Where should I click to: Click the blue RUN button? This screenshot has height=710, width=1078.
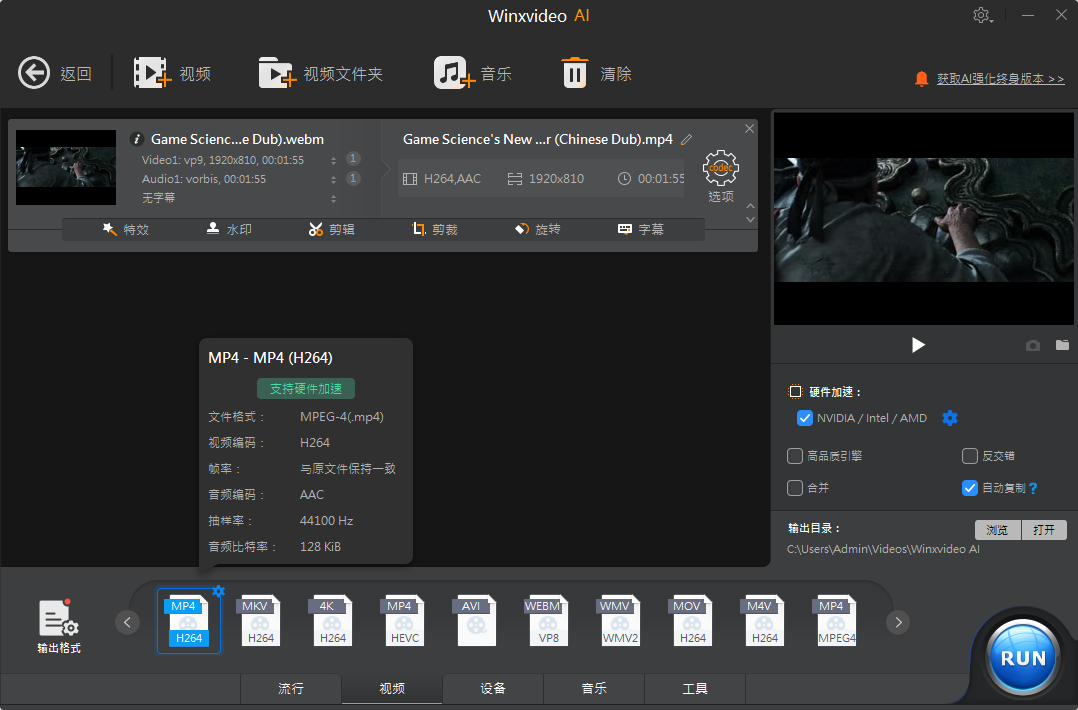pyautogui.click(x=1023, y=658)
